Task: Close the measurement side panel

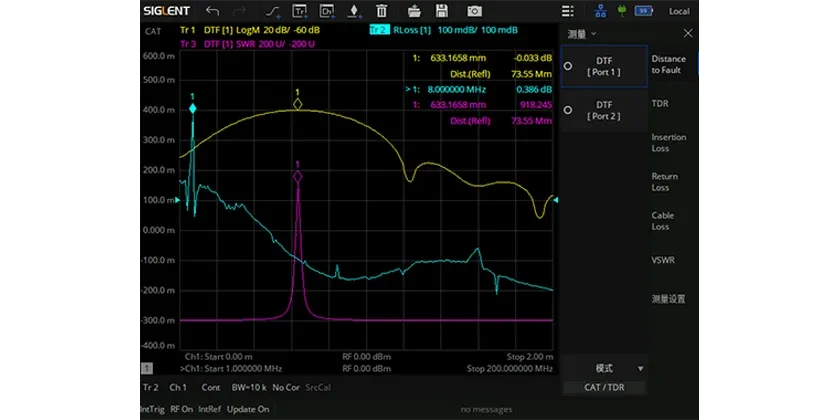Action: click(x=688, y=34)
